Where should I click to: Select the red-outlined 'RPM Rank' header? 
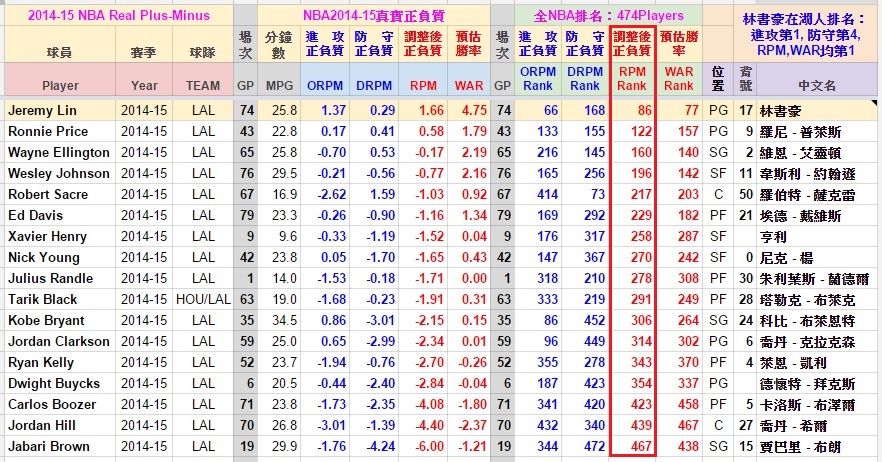tap(632, 79)
